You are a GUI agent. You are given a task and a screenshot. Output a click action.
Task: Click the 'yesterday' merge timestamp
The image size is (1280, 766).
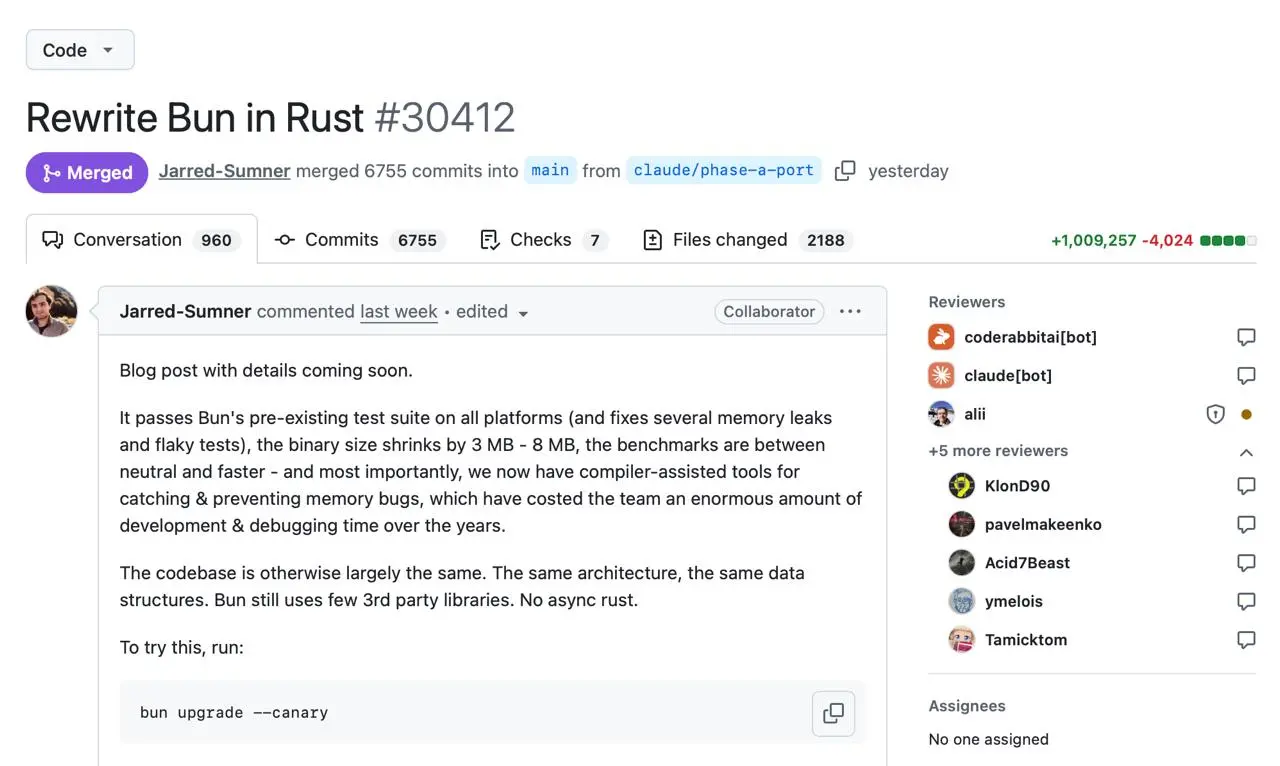pos(908,171)
